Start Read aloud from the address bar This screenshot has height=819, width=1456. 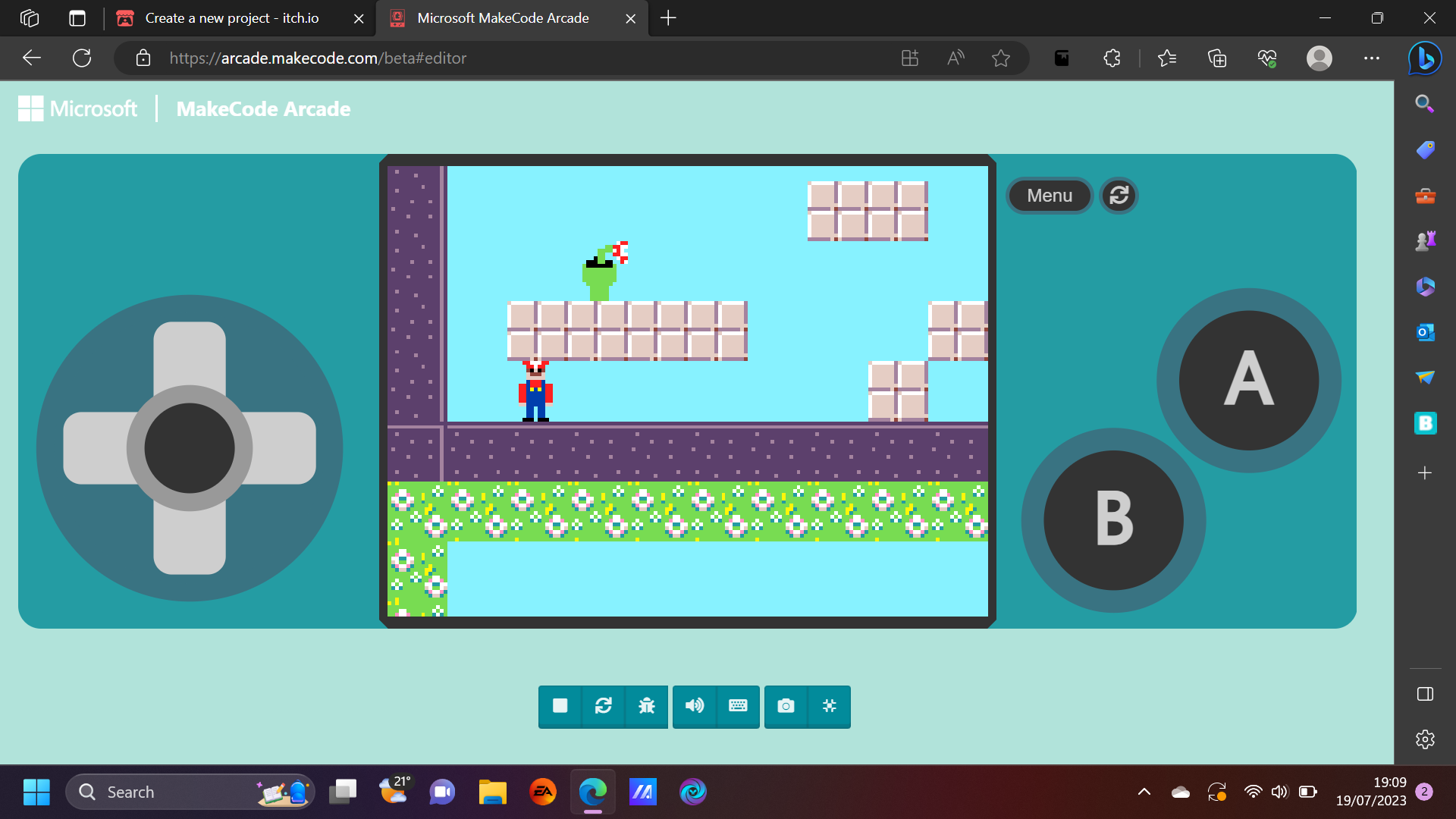[955, 58]
